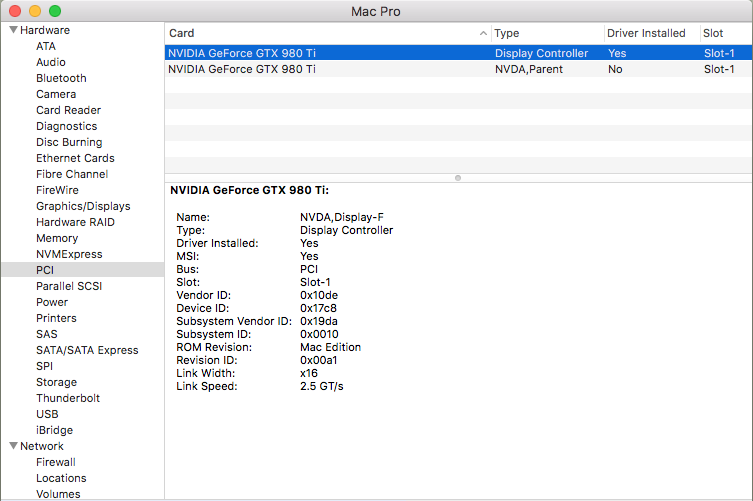The width and height of the screenshot is (753, 501).
Task: Open the Fibre Channel entry
Action: point(73,174)
